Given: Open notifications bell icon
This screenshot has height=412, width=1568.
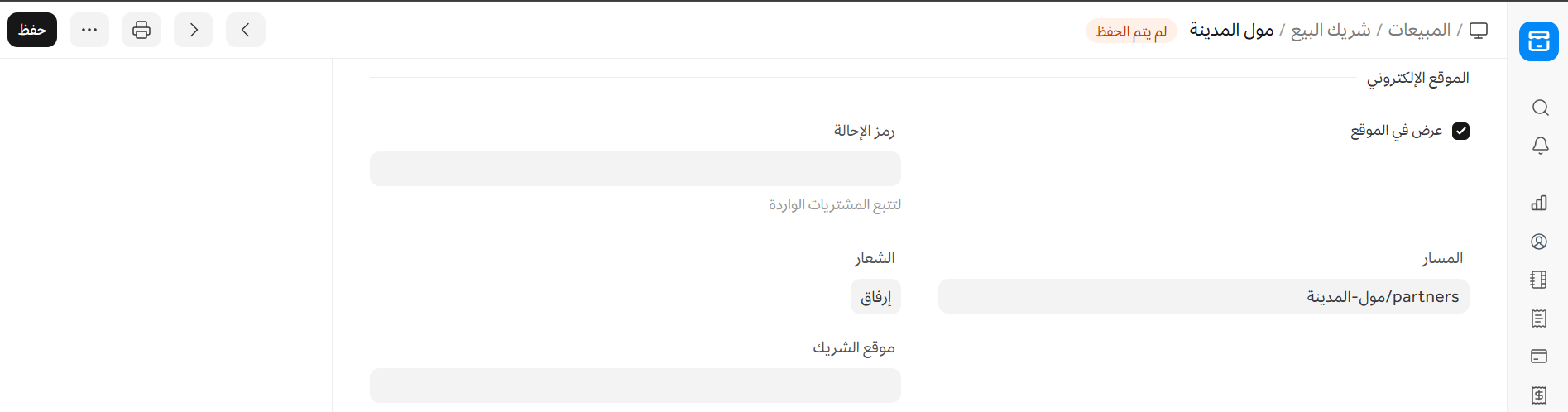Looking at the screenshot, I should click(1540, 146).
